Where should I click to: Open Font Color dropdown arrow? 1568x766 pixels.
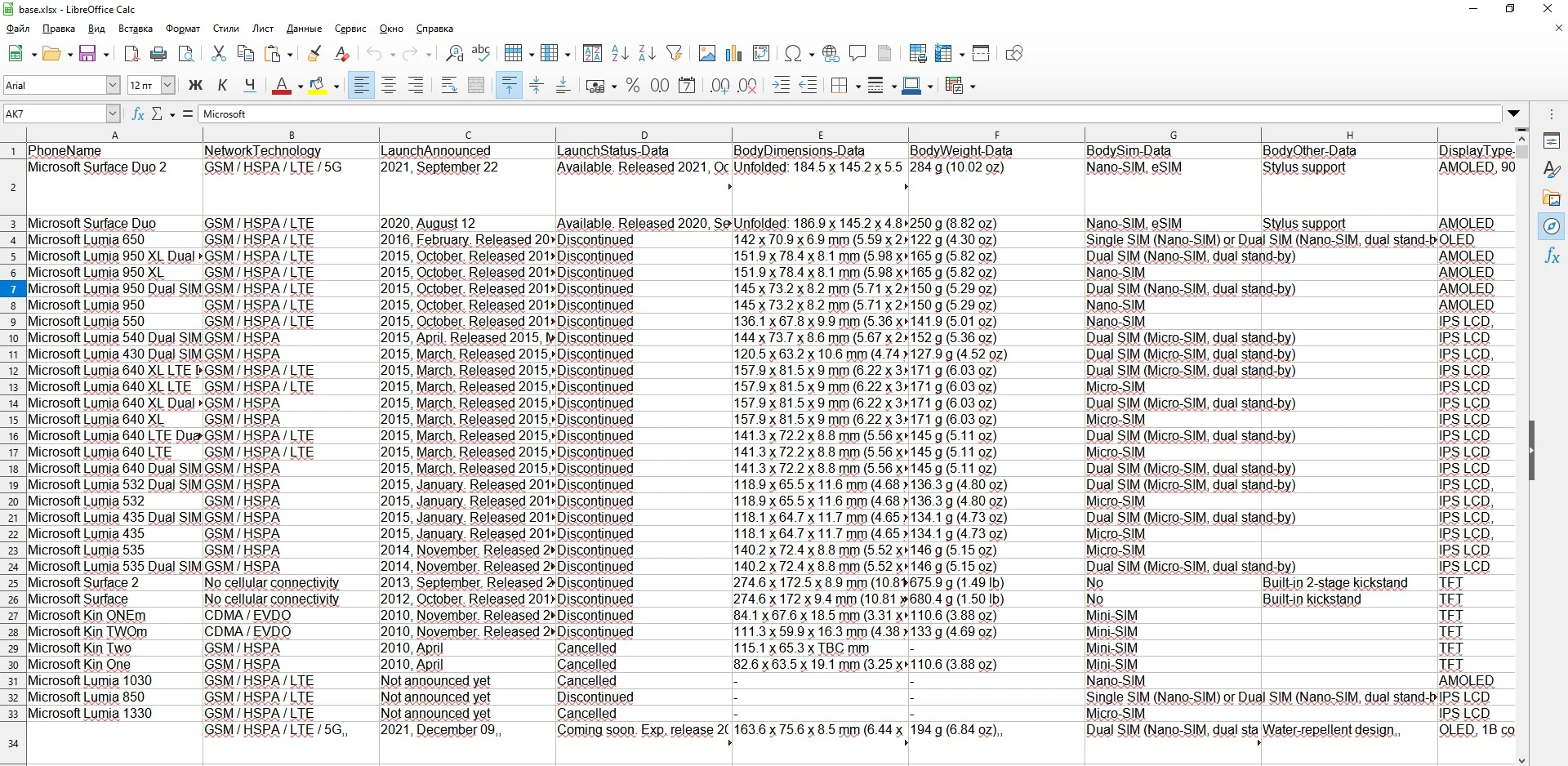(301, 86)
